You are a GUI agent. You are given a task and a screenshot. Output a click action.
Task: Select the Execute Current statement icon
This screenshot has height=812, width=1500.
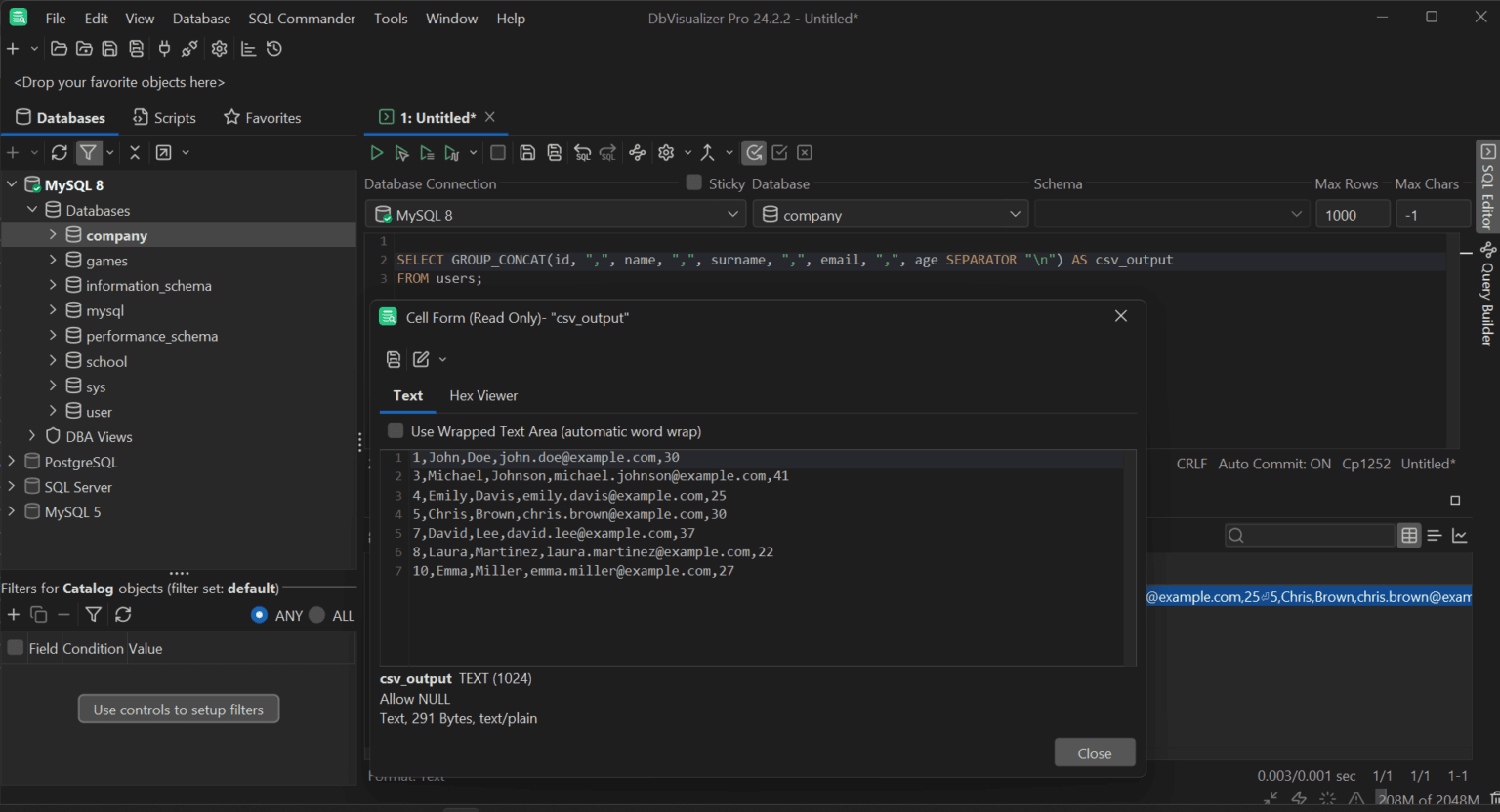tap(401, 152)
